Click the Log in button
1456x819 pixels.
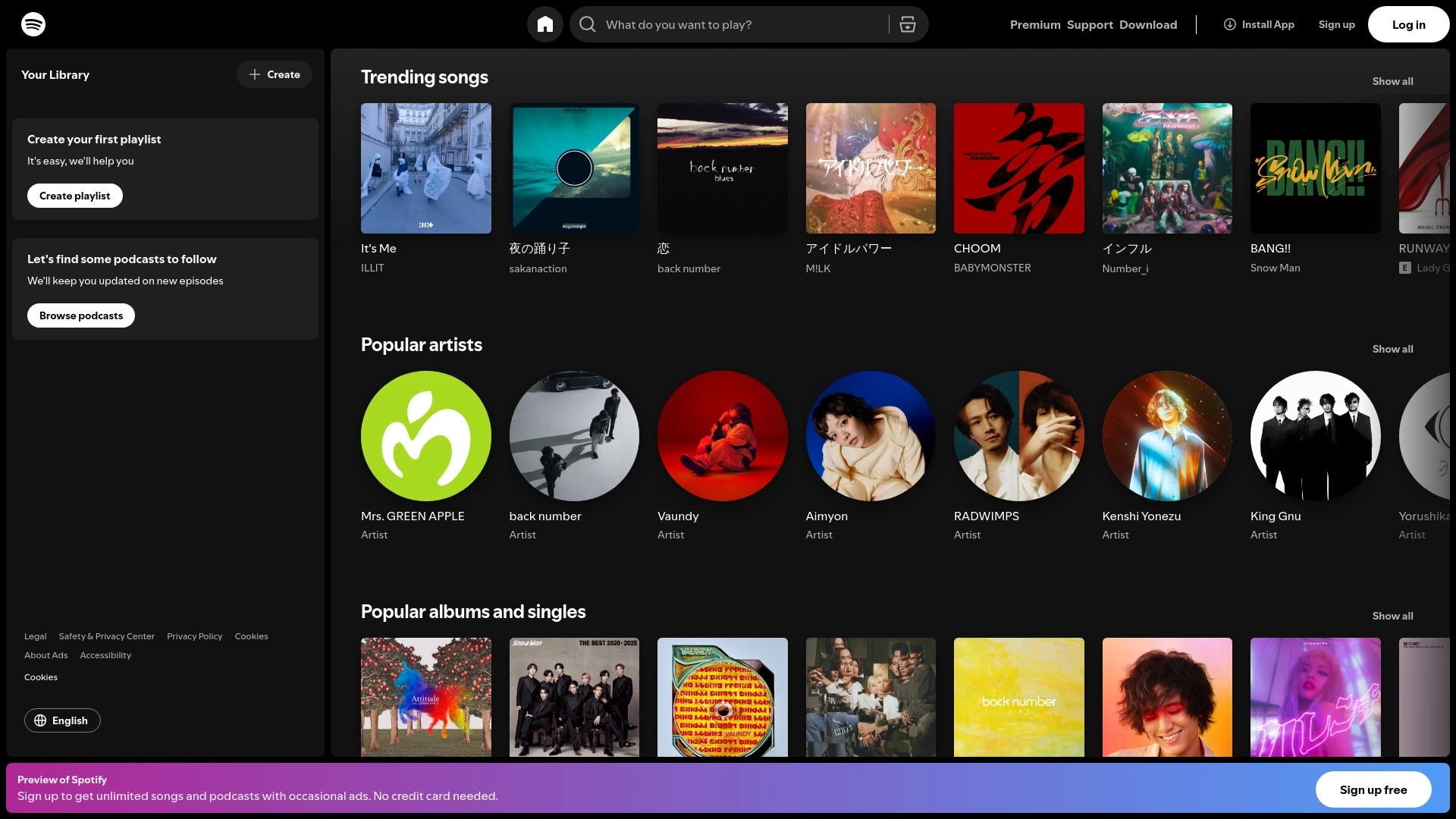tap(1408, 24)
